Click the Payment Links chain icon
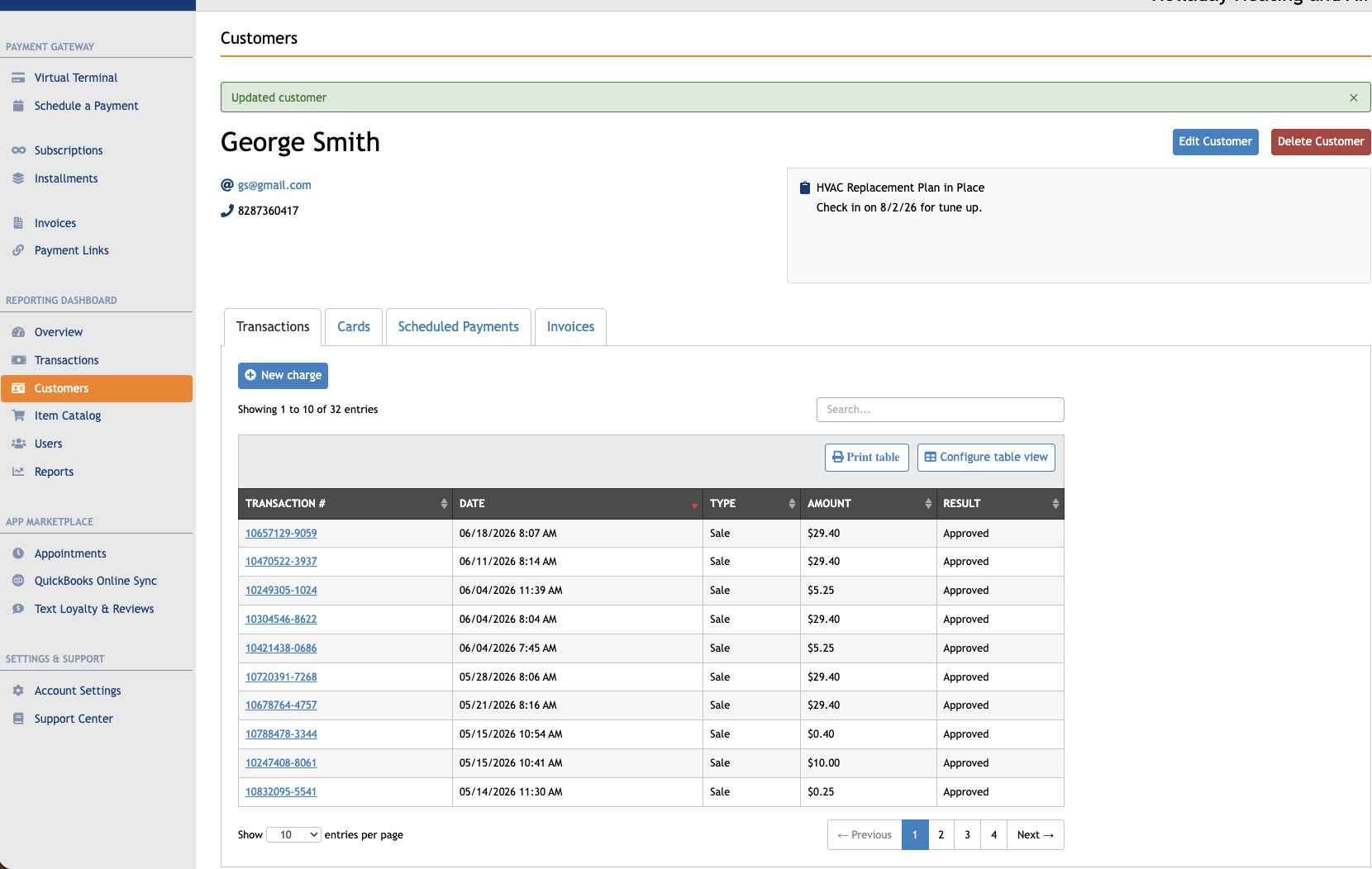Image resolution: width=1372 pixels, height=869 pixels. pos(18,250)
